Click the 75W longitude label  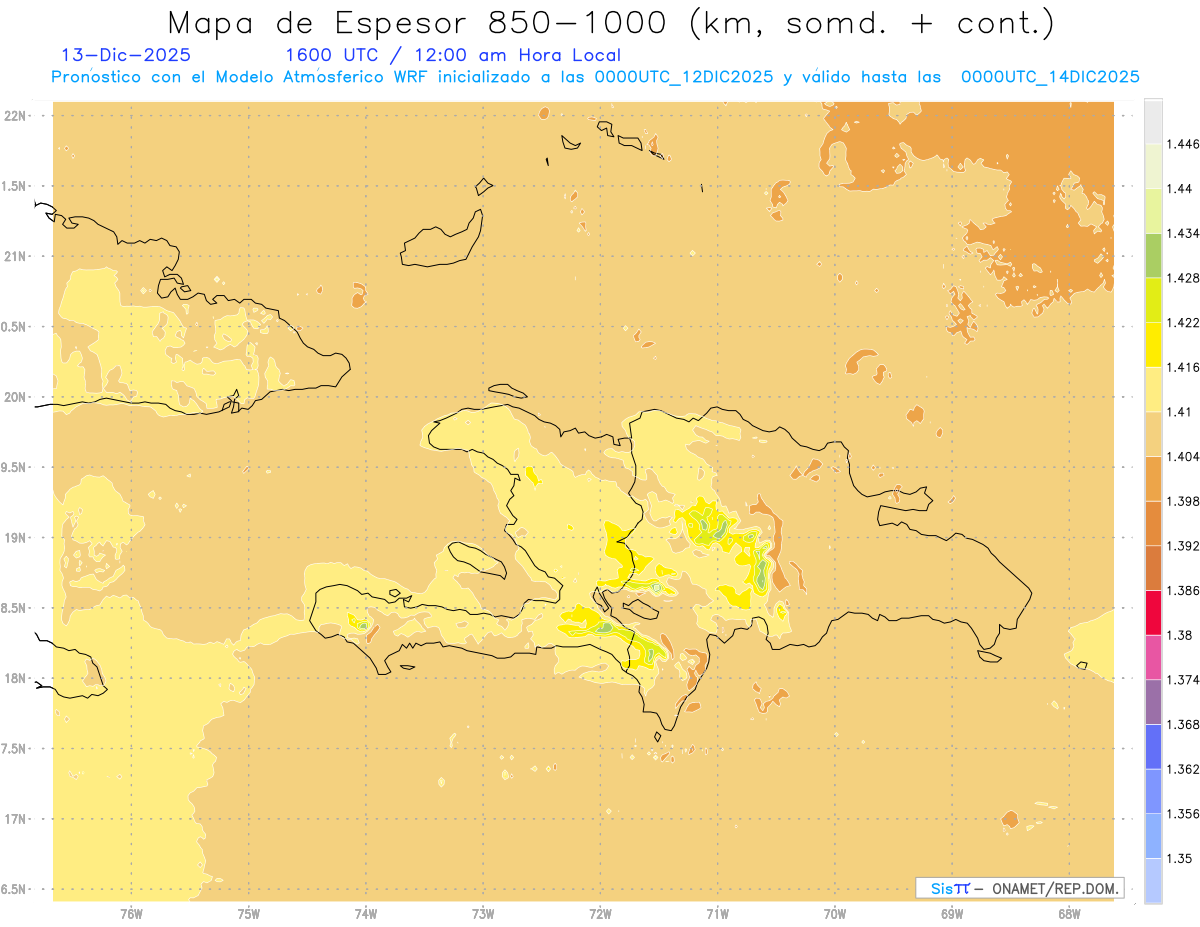coord(248,913)
